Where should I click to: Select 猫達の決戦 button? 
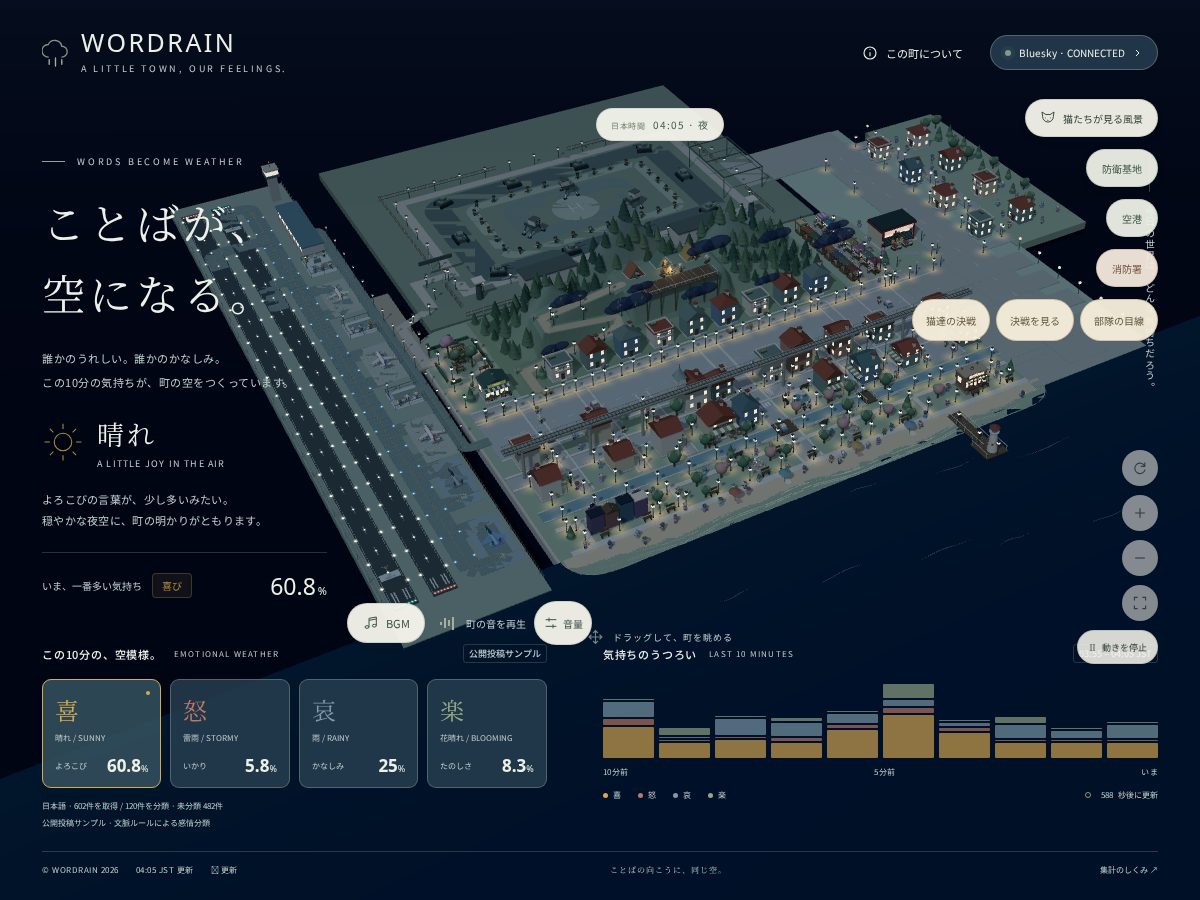[x=950, y=320]
